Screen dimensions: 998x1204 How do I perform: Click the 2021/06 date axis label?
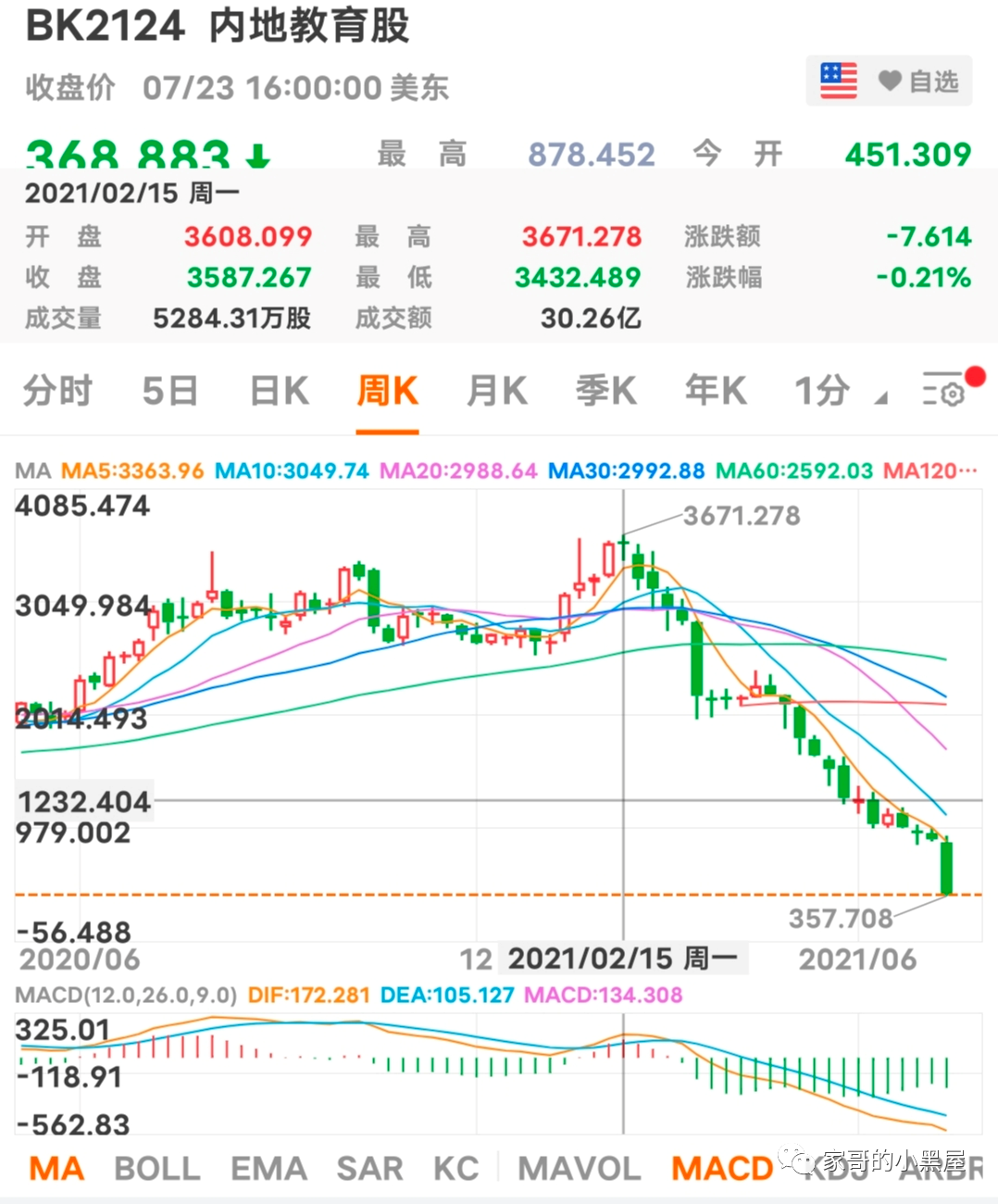(857, 959)
